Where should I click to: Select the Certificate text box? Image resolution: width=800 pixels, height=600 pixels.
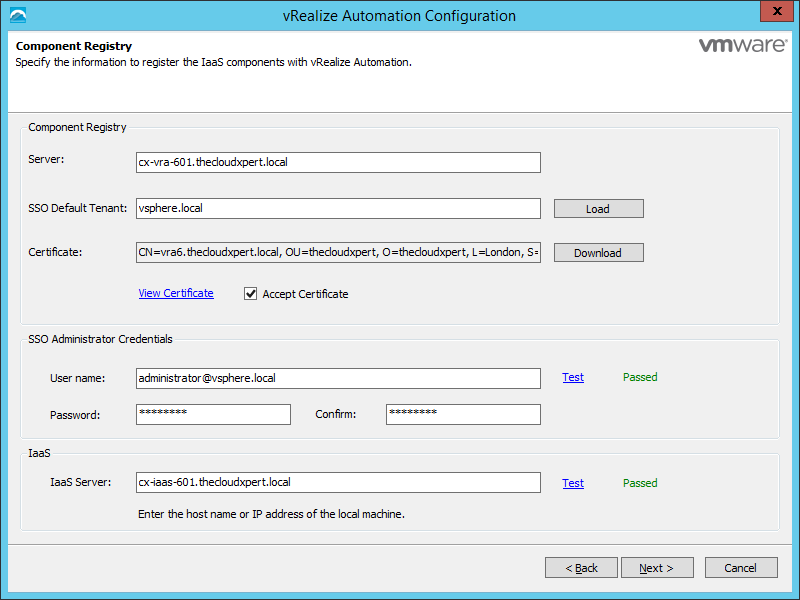(338, 253)
